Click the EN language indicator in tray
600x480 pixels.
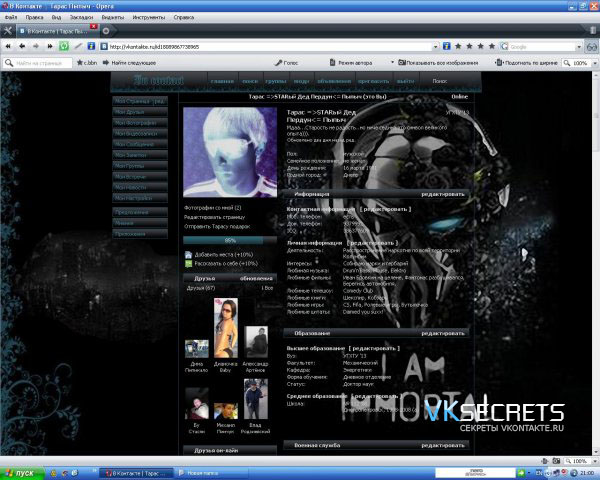click(539, 473)
